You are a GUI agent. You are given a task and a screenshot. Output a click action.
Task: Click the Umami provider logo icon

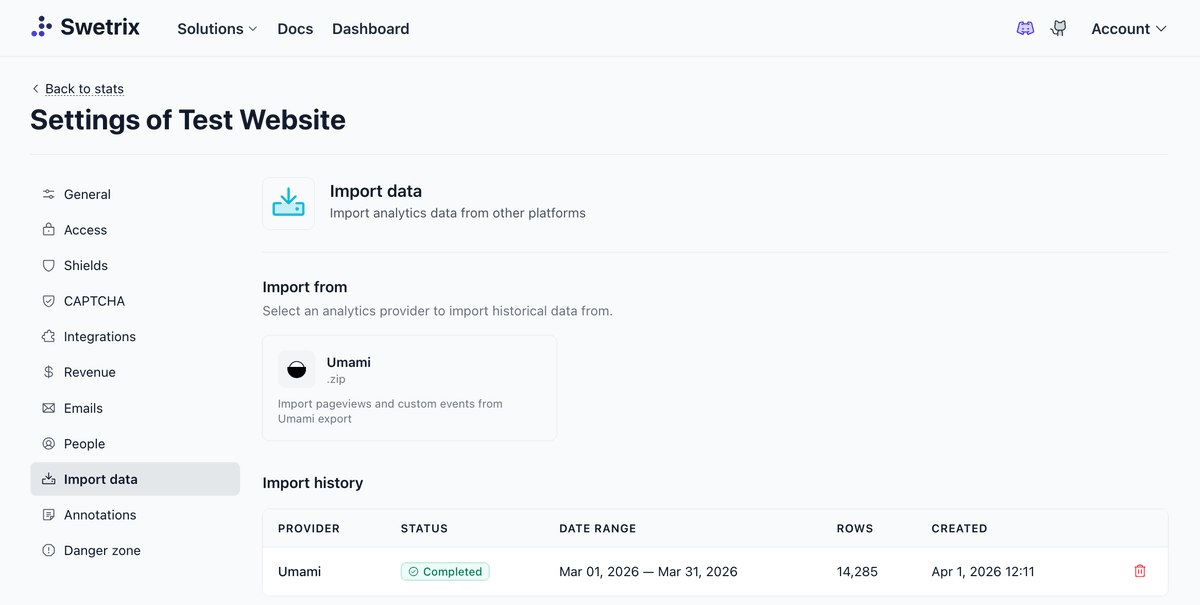pos(296,370)
